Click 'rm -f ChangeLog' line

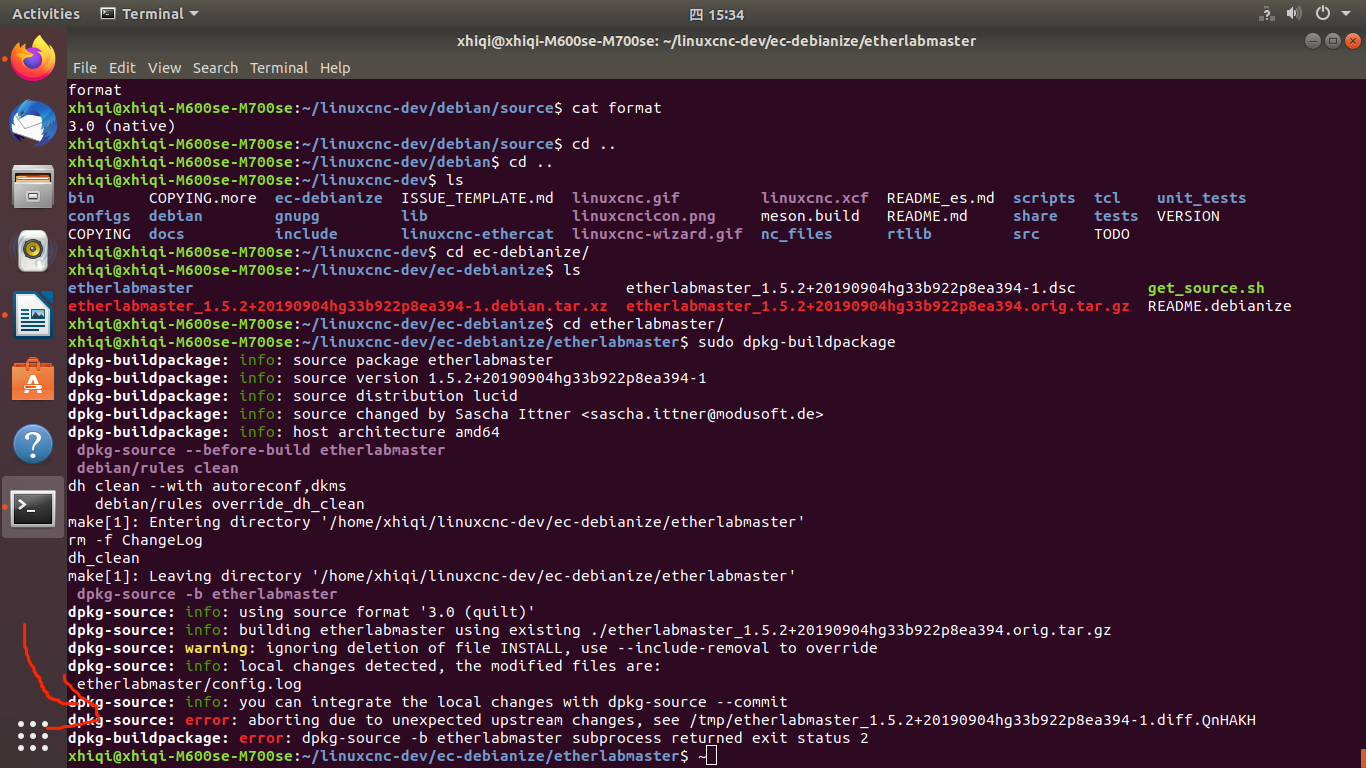135,540
